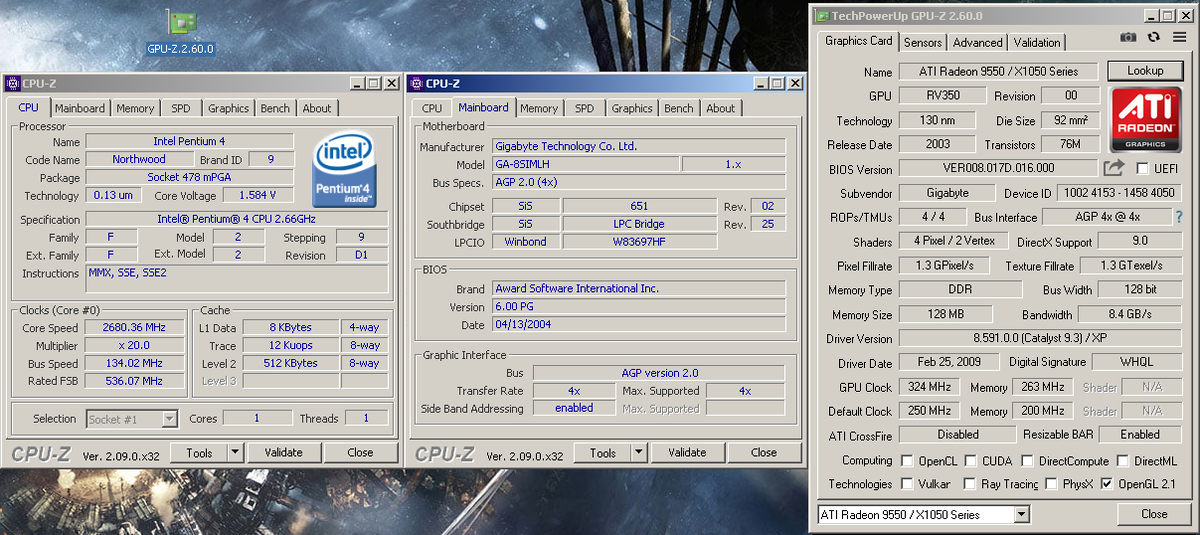Select Graphics Card tab in GPU-Z
This screenshot has height=535, width=1200.
tap(858, 41)
